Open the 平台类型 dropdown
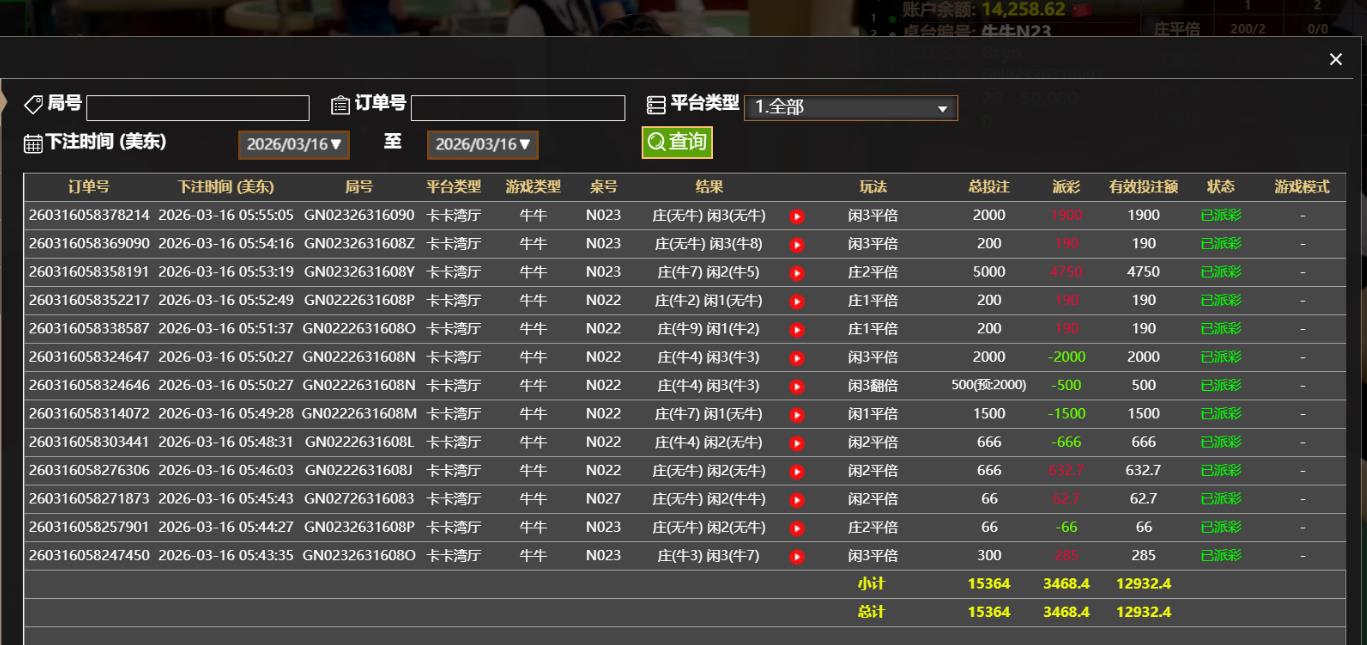The width and height of the screenshot is (1367, 645). click(x=850, y=108)
